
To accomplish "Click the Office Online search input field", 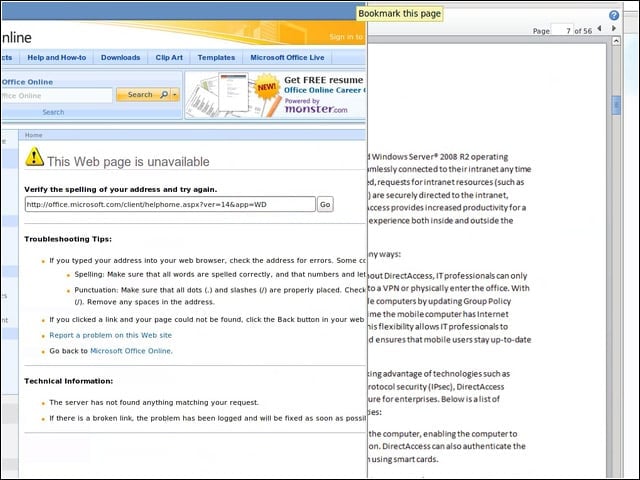I will point(56,96).
